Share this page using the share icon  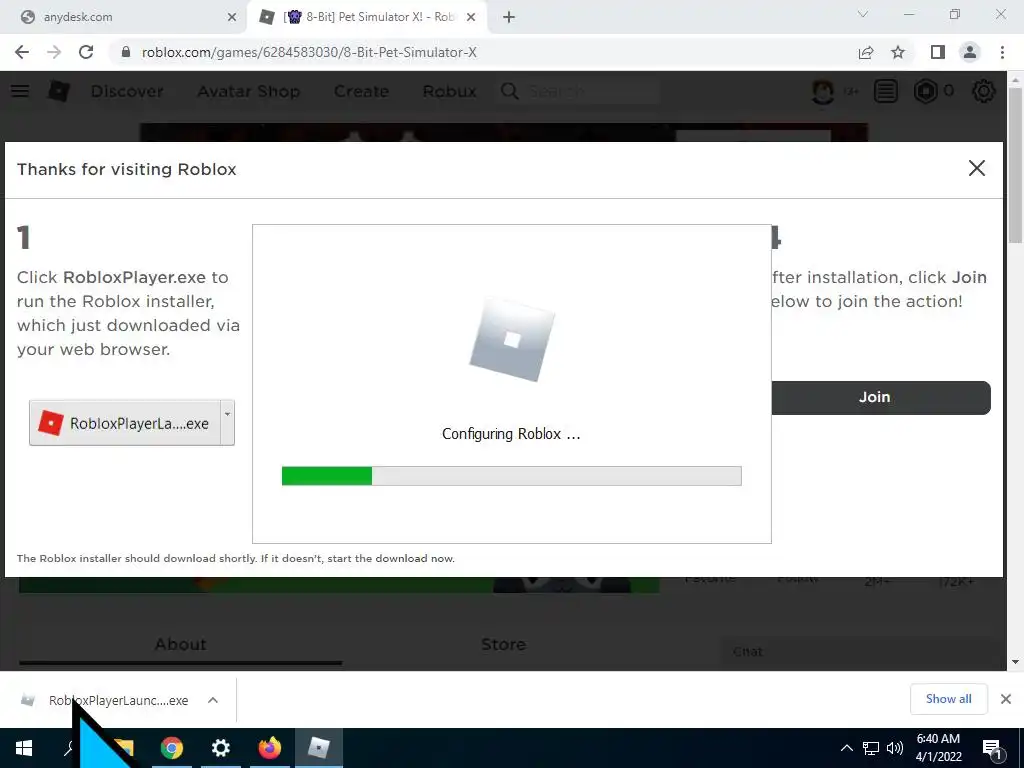(x=866, y=52)
